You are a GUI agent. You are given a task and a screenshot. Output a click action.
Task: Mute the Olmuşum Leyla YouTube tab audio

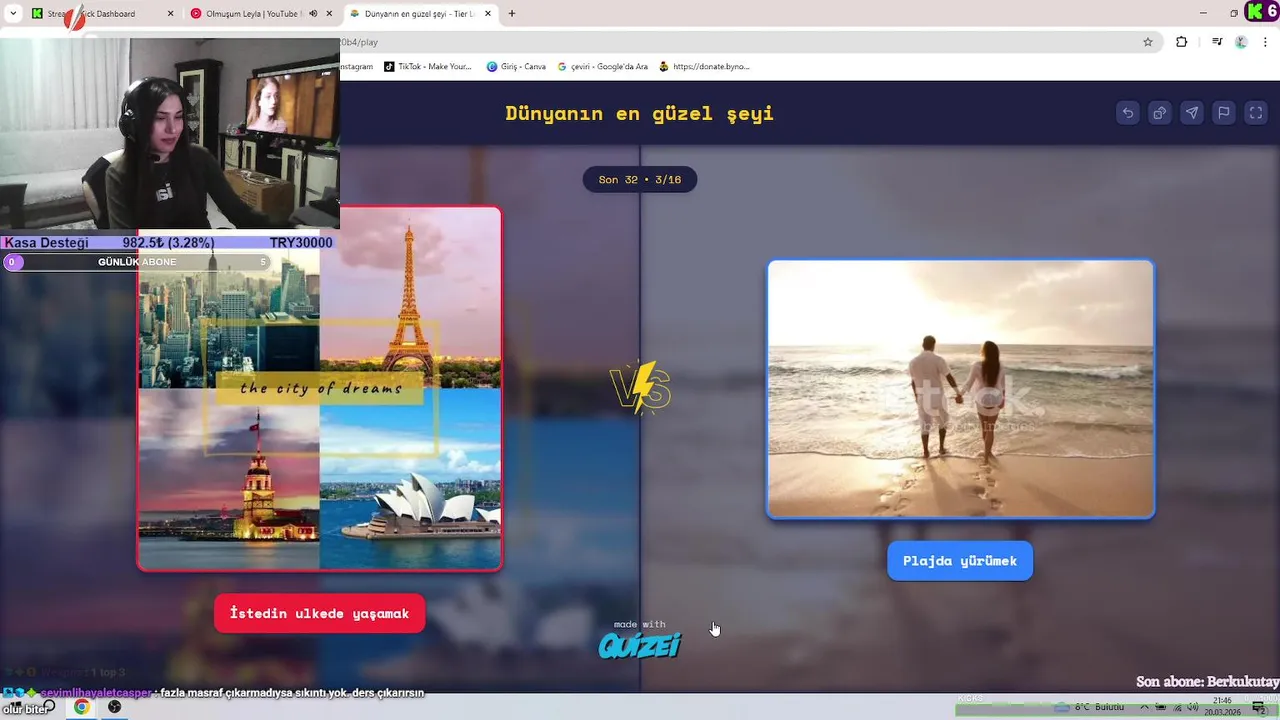coord(313,14)
